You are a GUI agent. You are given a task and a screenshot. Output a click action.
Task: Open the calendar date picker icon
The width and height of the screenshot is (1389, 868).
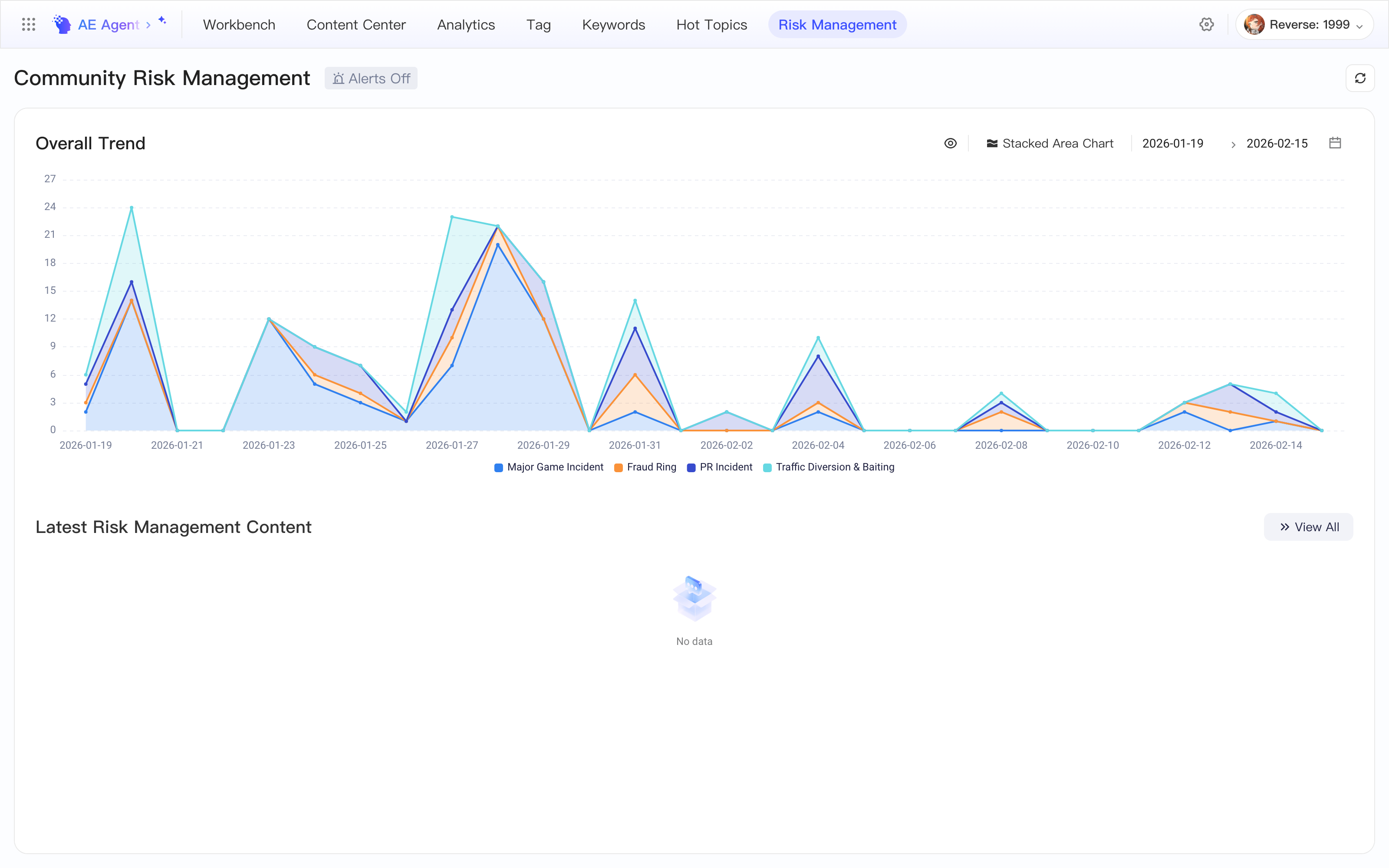(1335, 143)
